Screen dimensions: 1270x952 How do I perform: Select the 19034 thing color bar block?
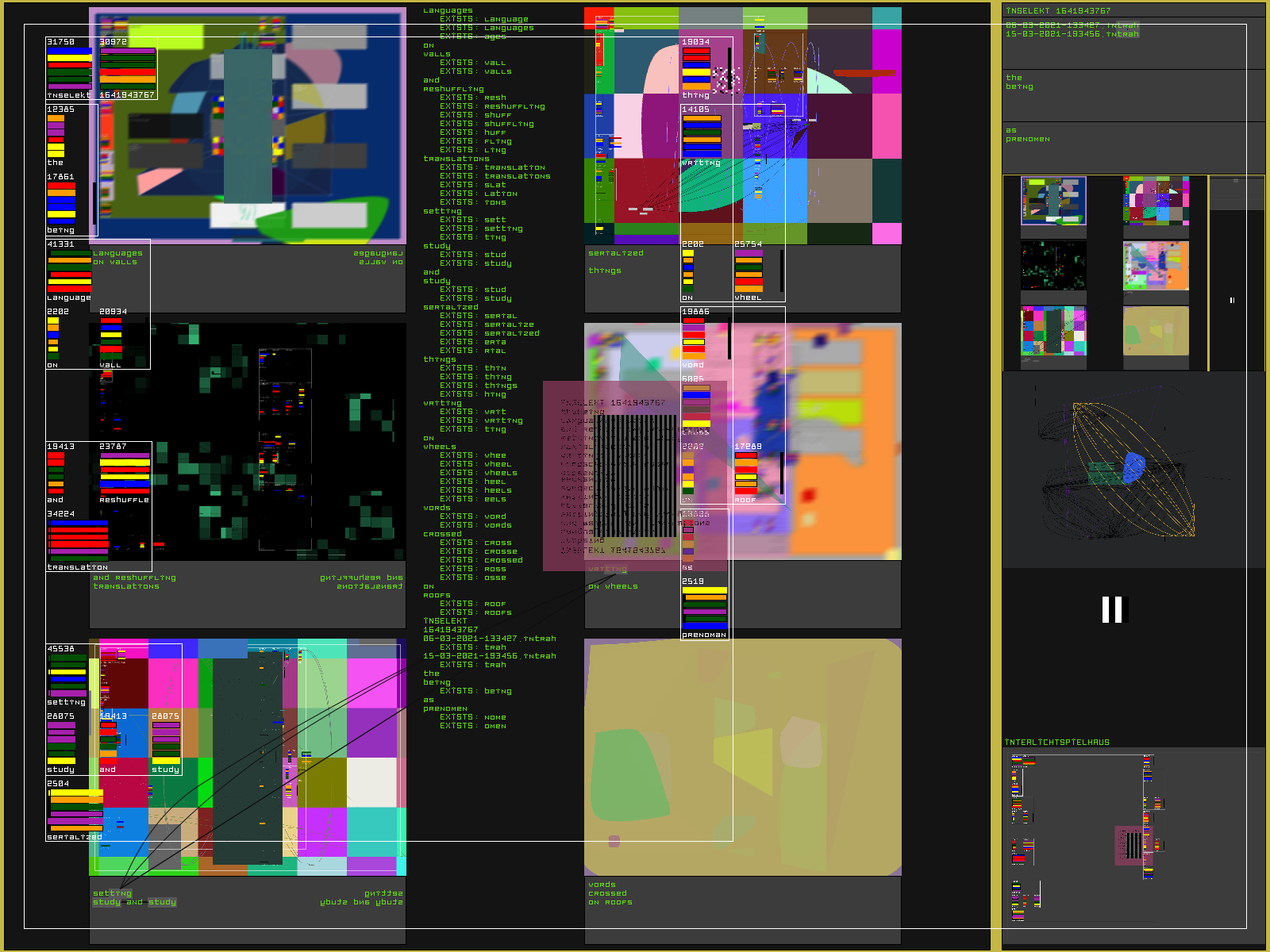[696, 68]
